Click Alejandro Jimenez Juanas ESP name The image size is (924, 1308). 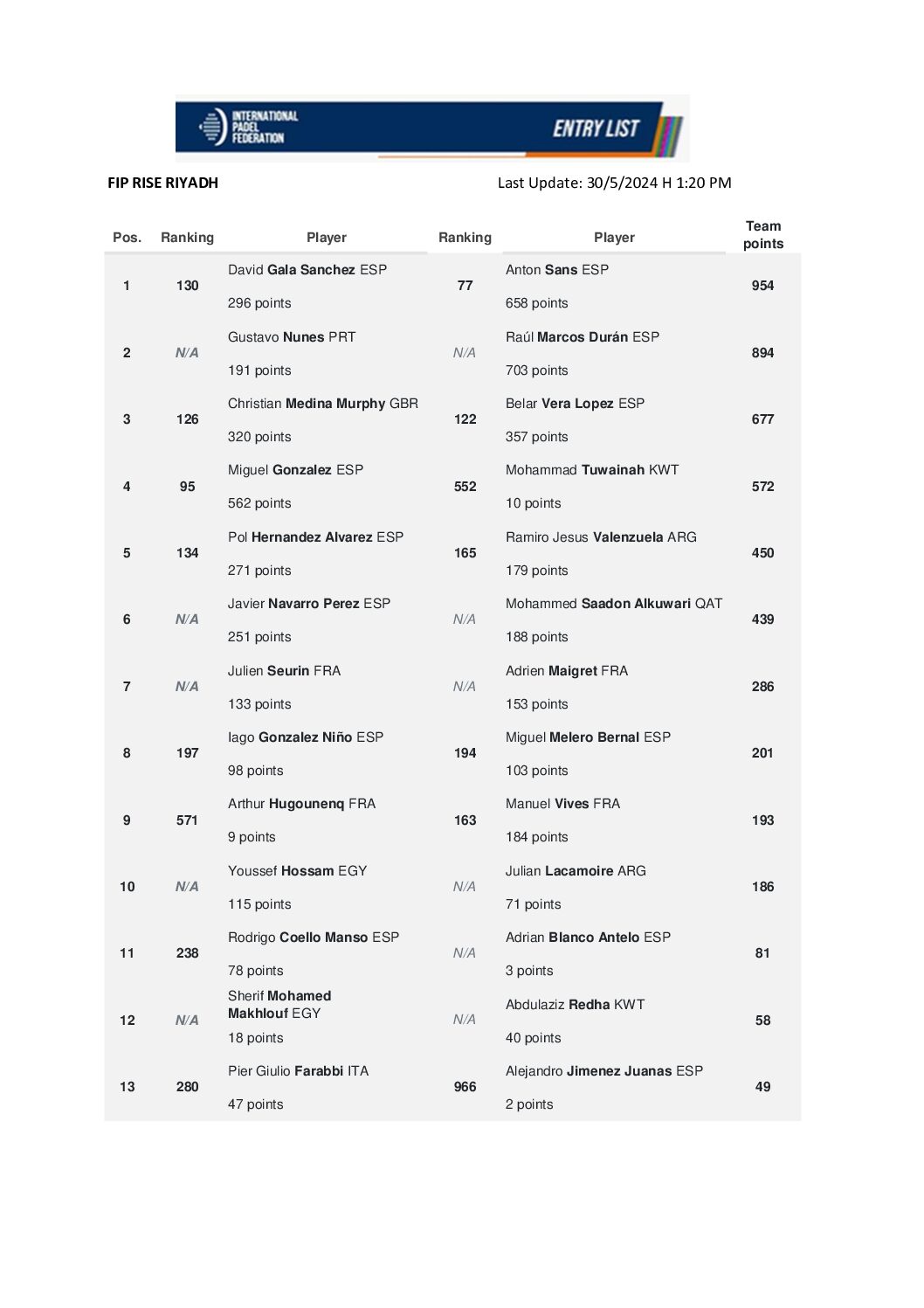pyautogui.click(x=603, y=1071)
